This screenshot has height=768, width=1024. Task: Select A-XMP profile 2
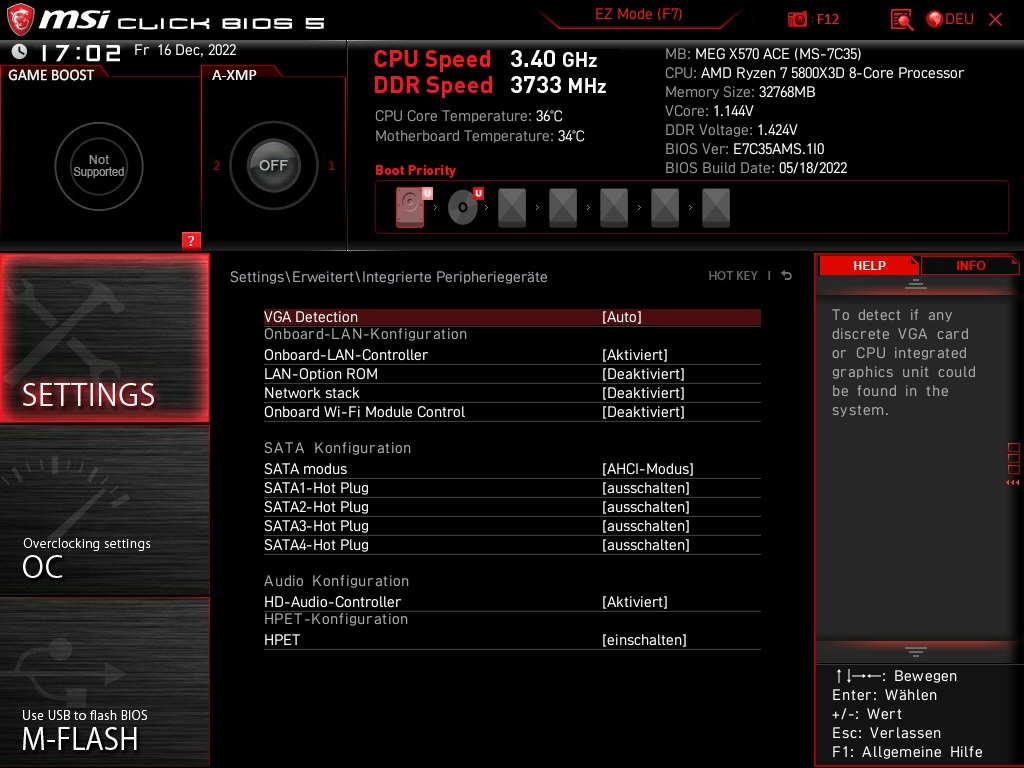[x=216, y=165]
